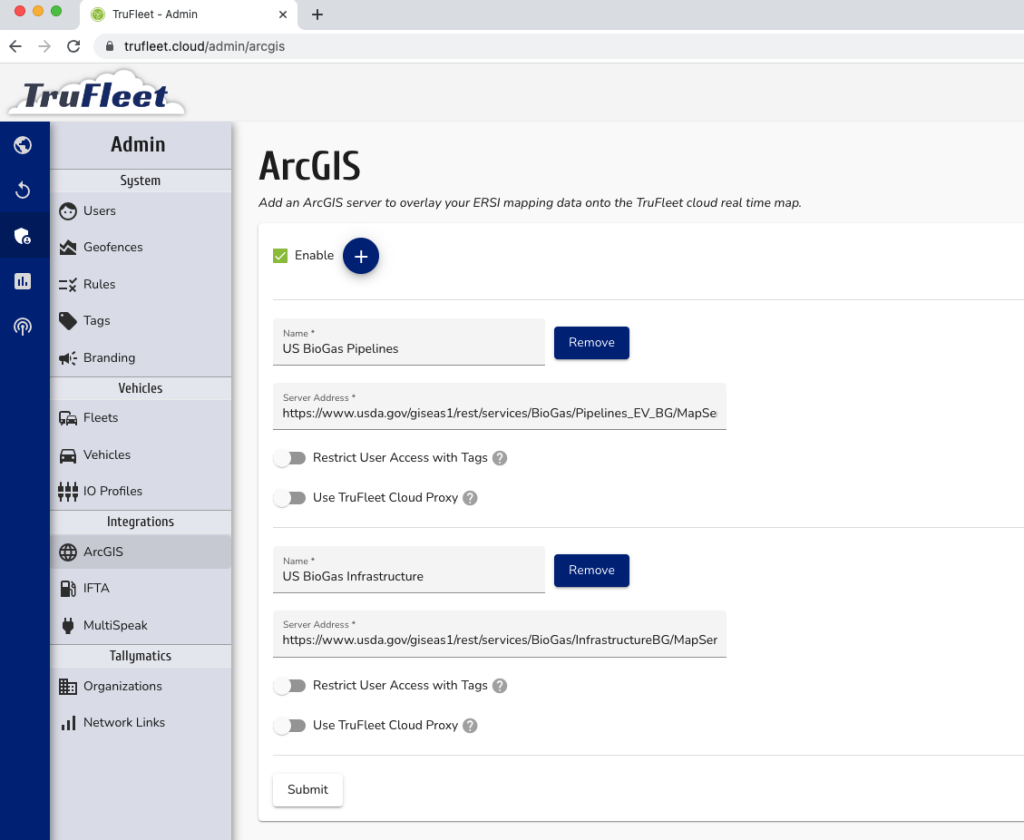Uncheck the Enable checkbox
1024x840 pixels.
280,256
